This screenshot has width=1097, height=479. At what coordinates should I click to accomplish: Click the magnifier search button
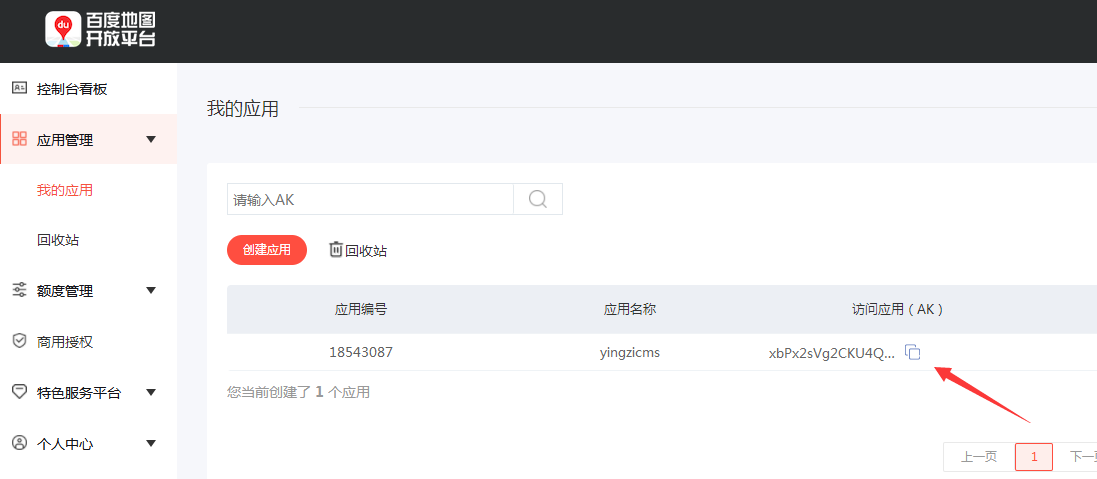(x=538, y=199)
